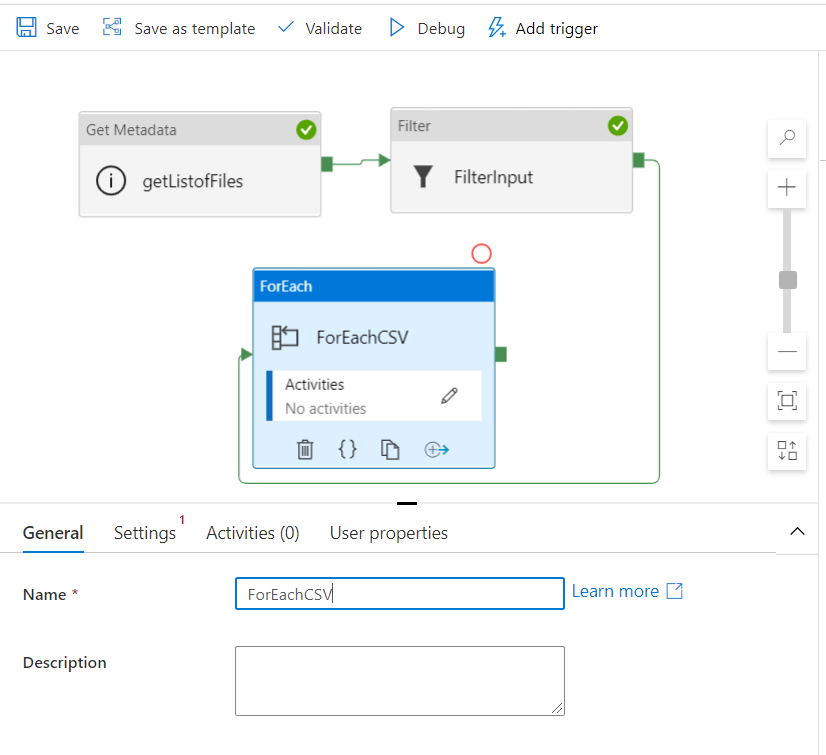
Task: Fit pipeline to canvas with frame icon
Action: pyautogui.click(x=787, y=401)
